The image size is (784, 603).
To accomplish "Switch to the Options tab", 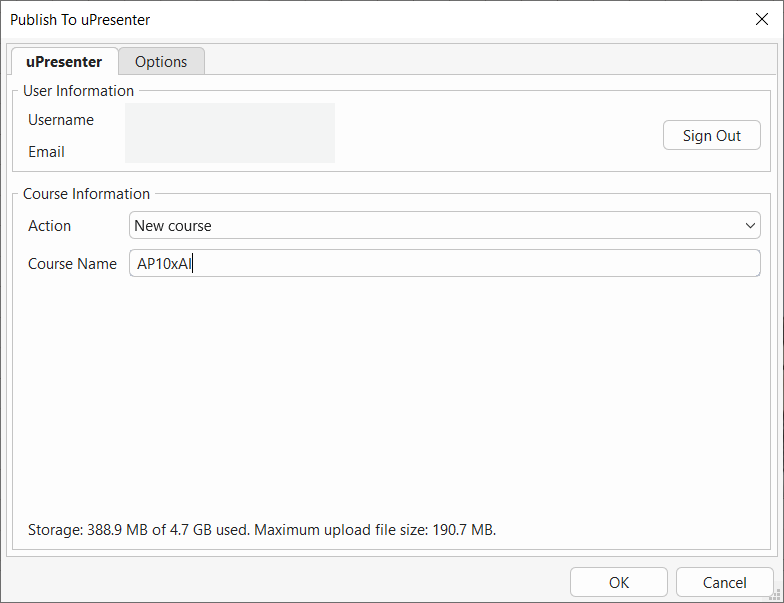I will [x=161, y=62].
